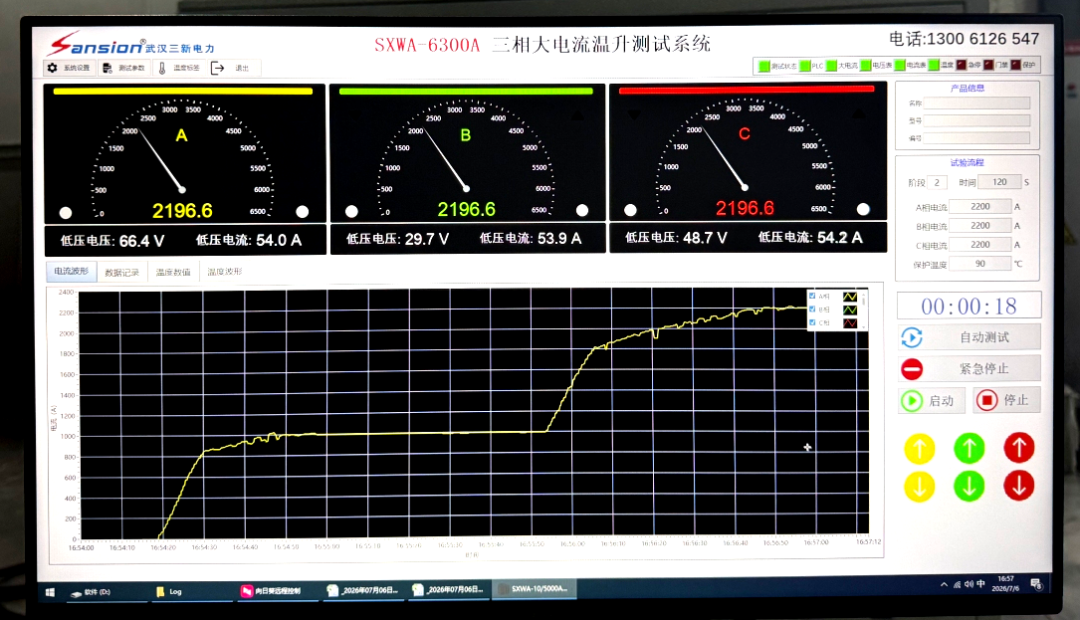This screenshot has height=620, width=1080.
Task: Click the yellow up arrow for phase A
Action: pyautogui.click(x=919, y=448)
